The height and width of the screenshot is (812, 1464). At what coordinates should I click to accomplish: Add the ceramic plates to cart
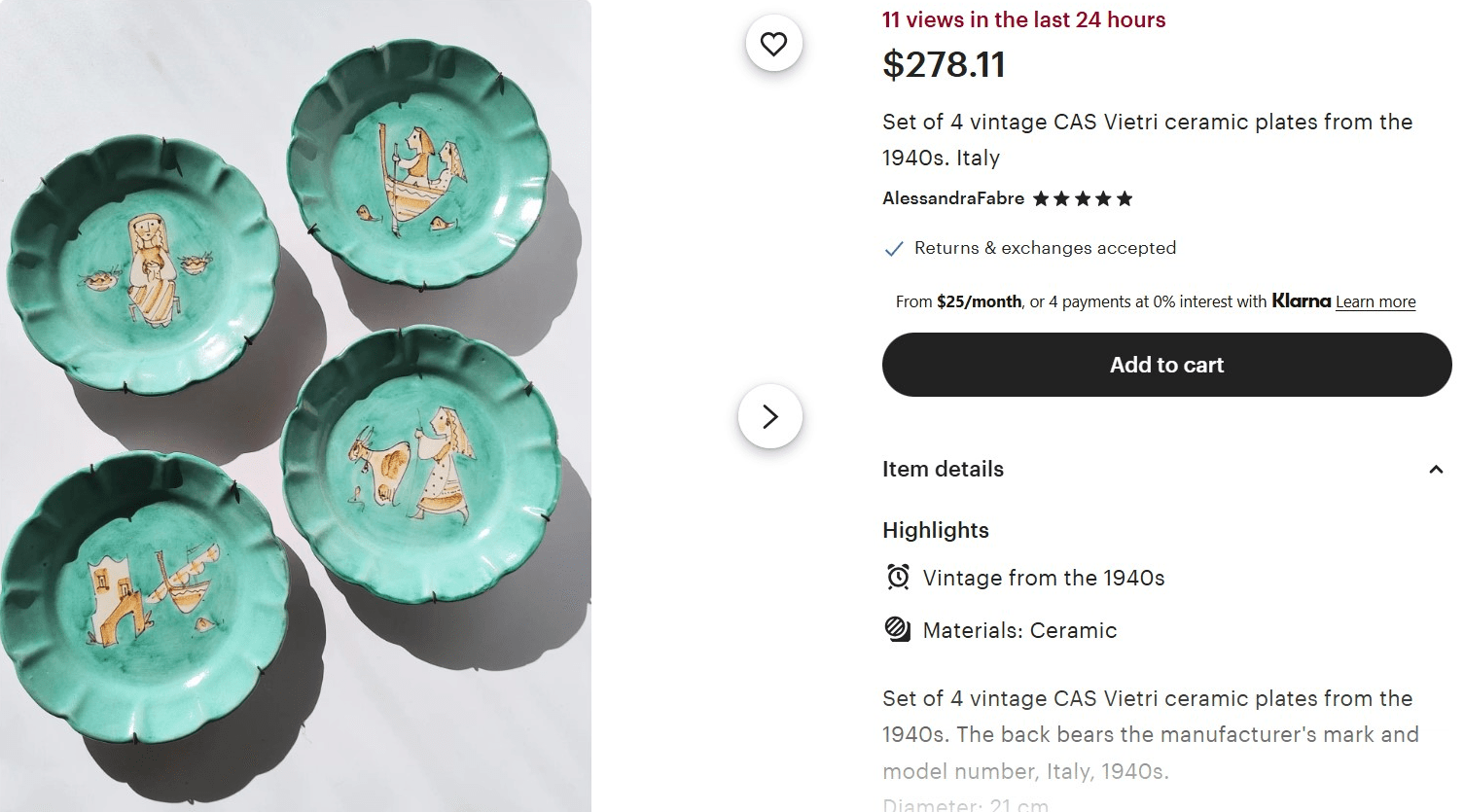(x=1166, y=365)
